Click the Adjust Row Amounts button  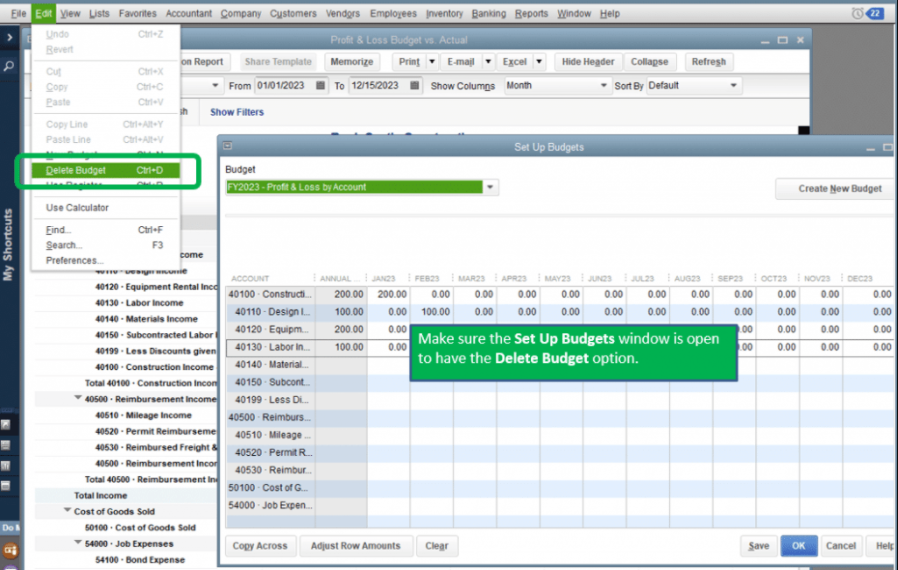pyautogui.click(x=355, y=546)
